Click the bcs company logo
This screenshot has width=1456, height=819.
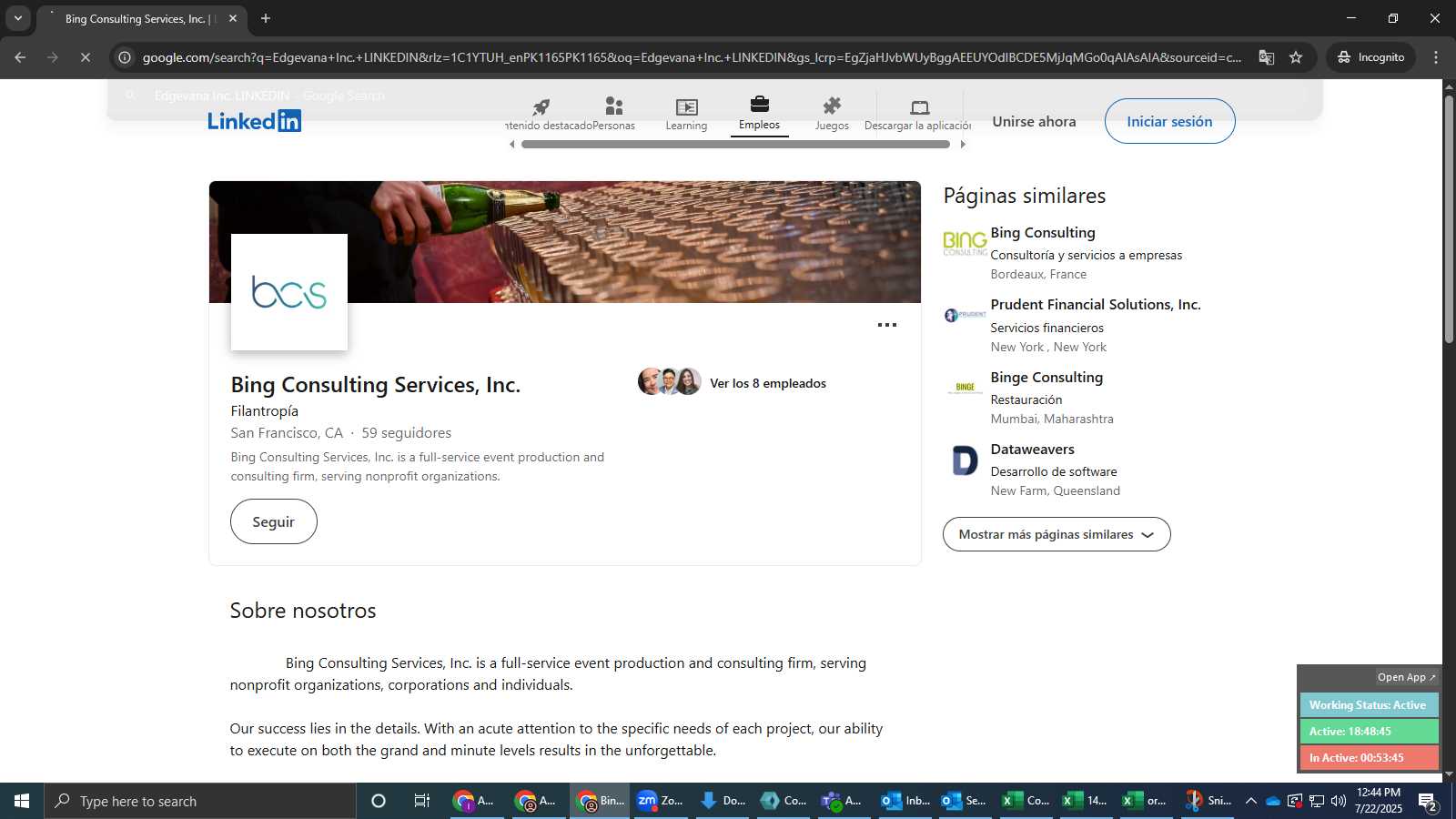(289, 292)
